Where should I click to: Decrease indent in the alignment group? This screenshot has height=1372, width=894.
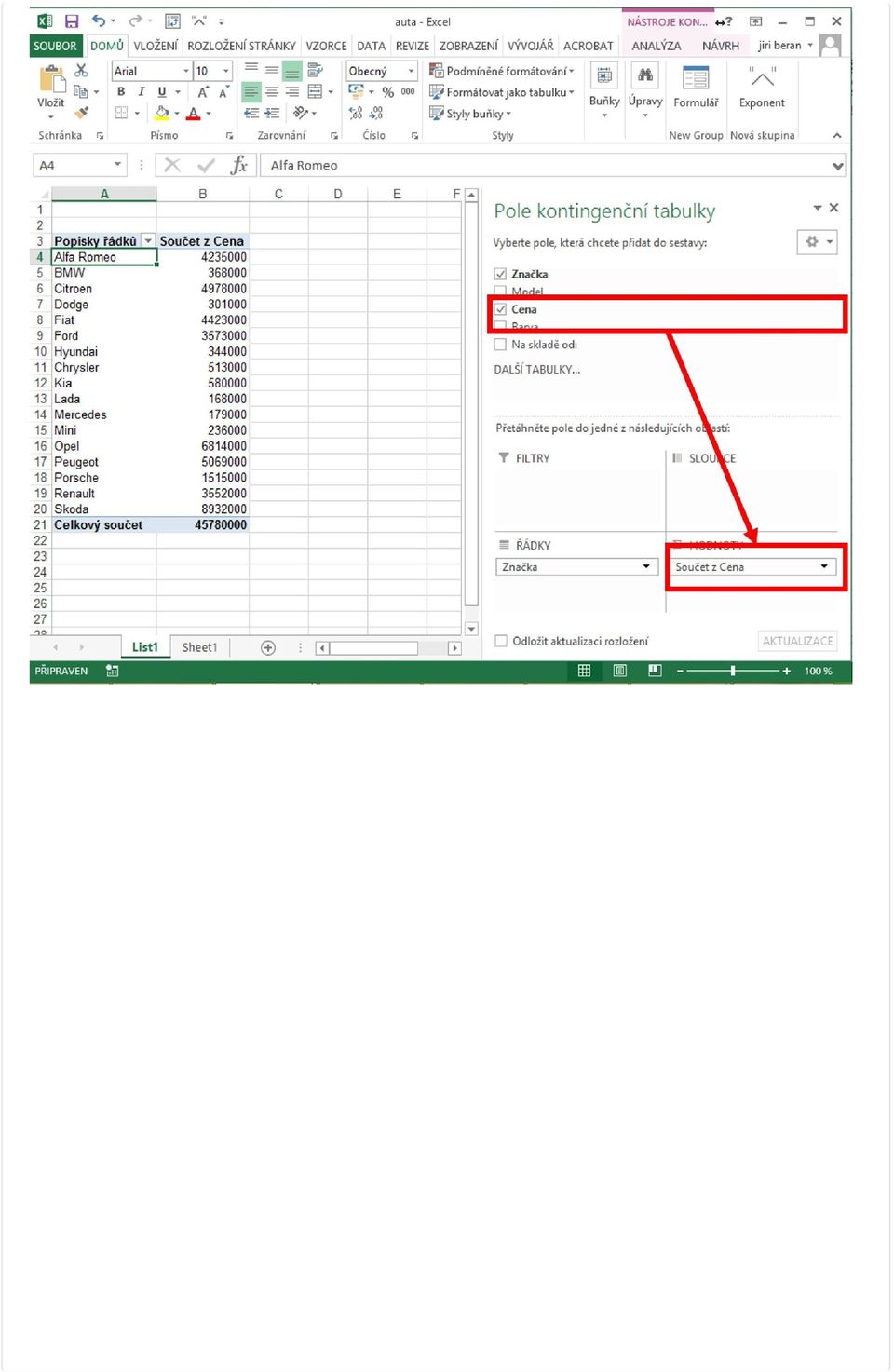coord(251,113)
